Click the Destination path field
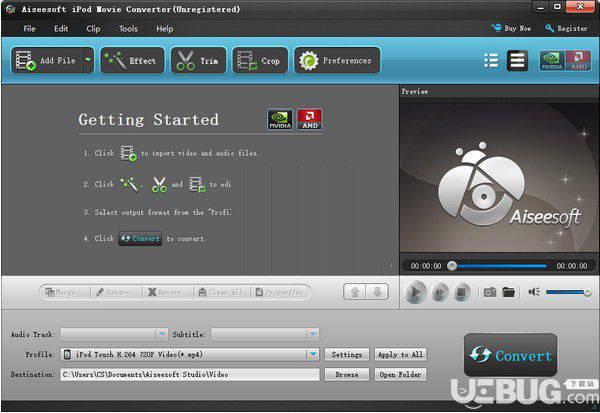This screenshot has width=600, height=413. [189, 374]
